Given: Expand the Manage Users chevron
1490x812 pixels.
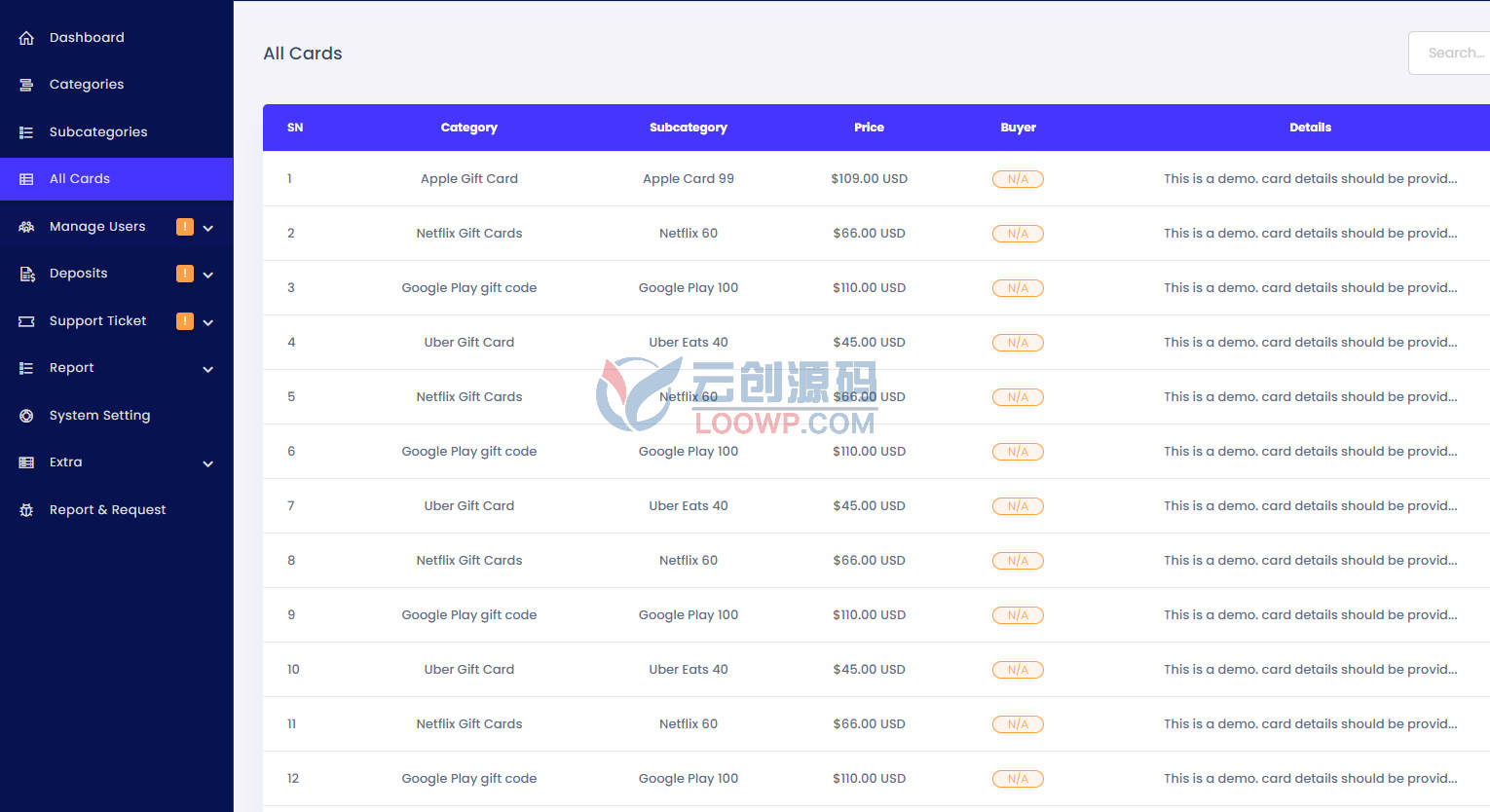Looking at the screenshot, I should (207, 228).
